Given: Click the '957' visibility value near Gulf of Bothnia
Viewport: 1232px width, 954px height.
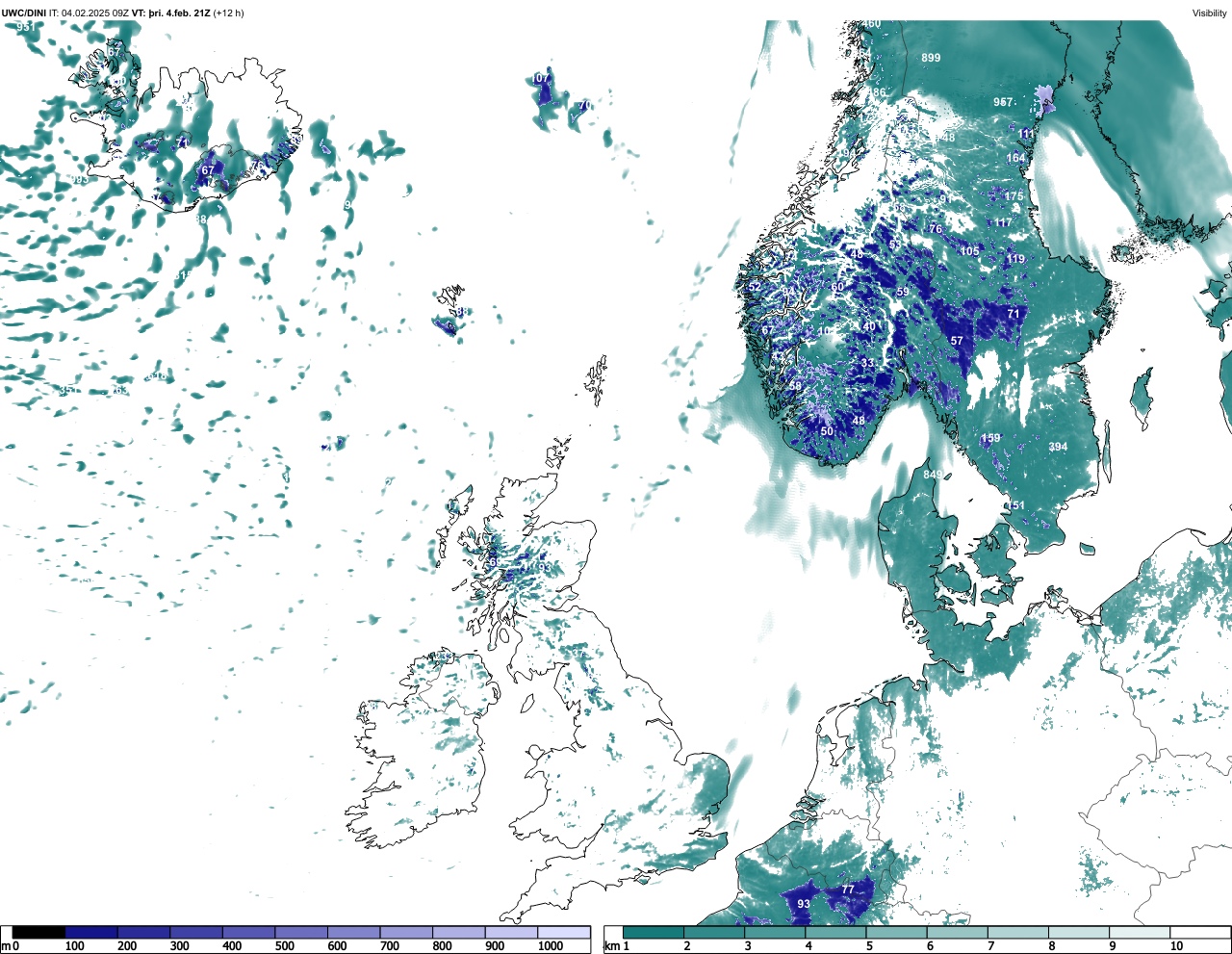Looking at the screenshot, I should [x=1003, y=102].
